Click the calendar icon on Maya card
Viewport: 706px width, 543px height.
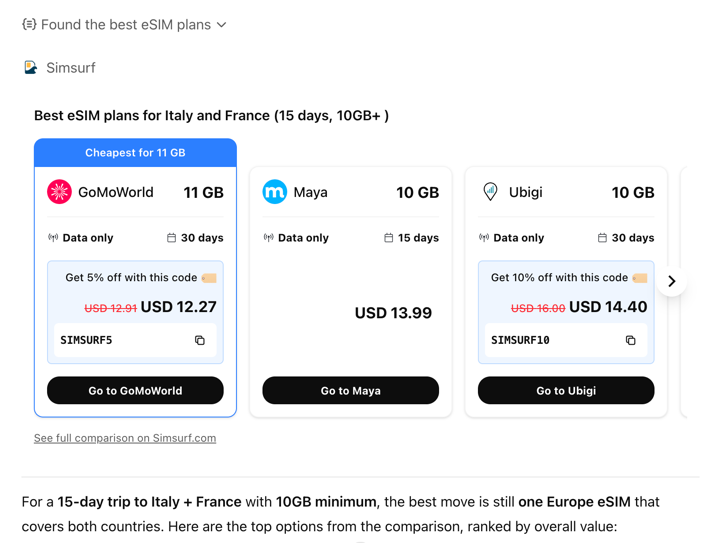[x=389, y=238]
